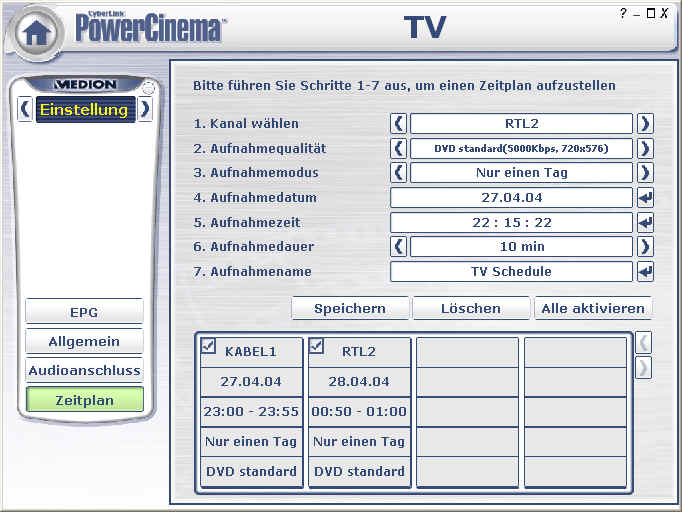This screenshot has height=512, width=682.
Task: Delete the schedule with Löschen
Action: (x=471, y=308)
